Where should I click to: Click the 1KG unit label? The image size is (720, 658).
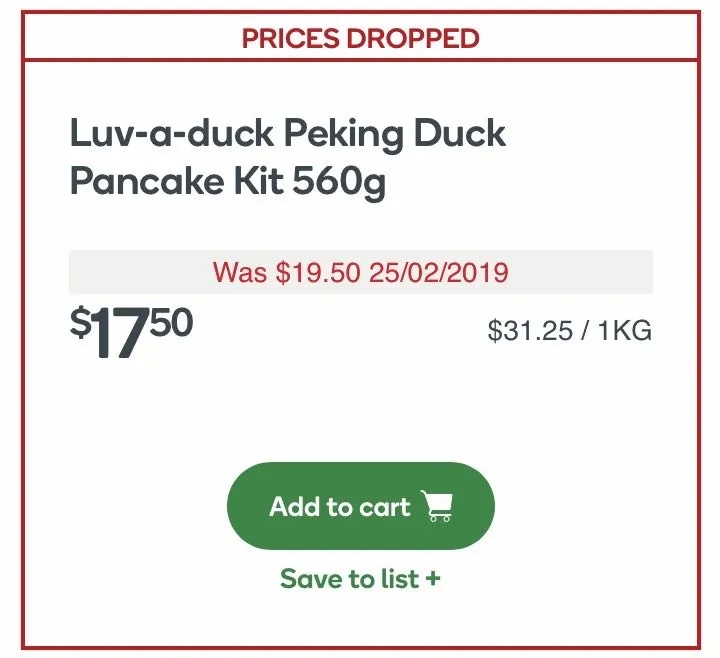(625, 331)
